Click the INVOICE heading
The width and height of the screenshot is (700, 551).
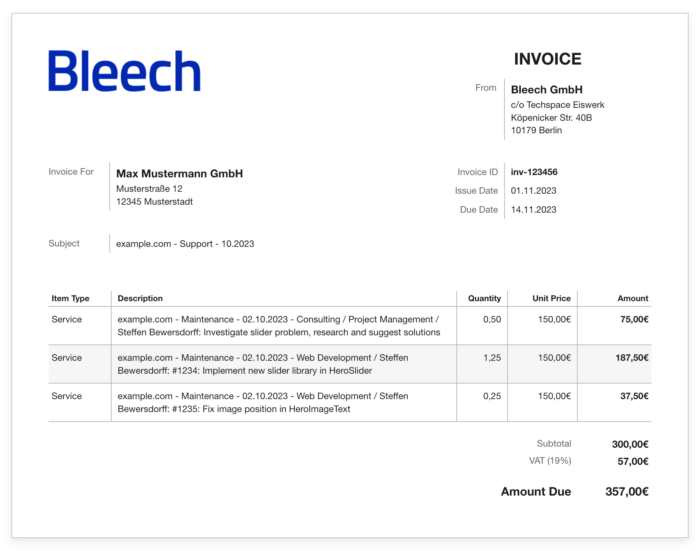click(547, 59)
